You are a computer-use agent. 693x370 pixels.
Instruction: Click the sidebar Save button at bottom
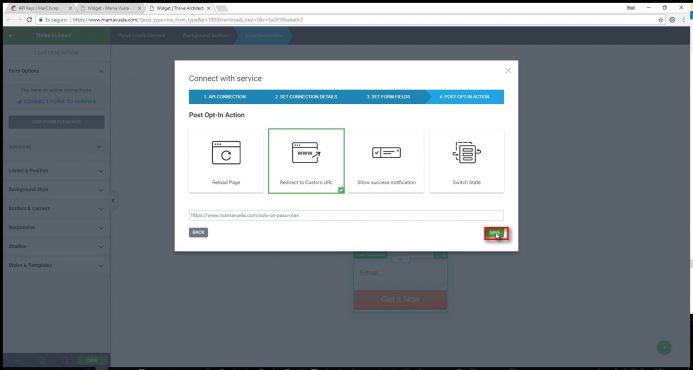tap(92, 360)
